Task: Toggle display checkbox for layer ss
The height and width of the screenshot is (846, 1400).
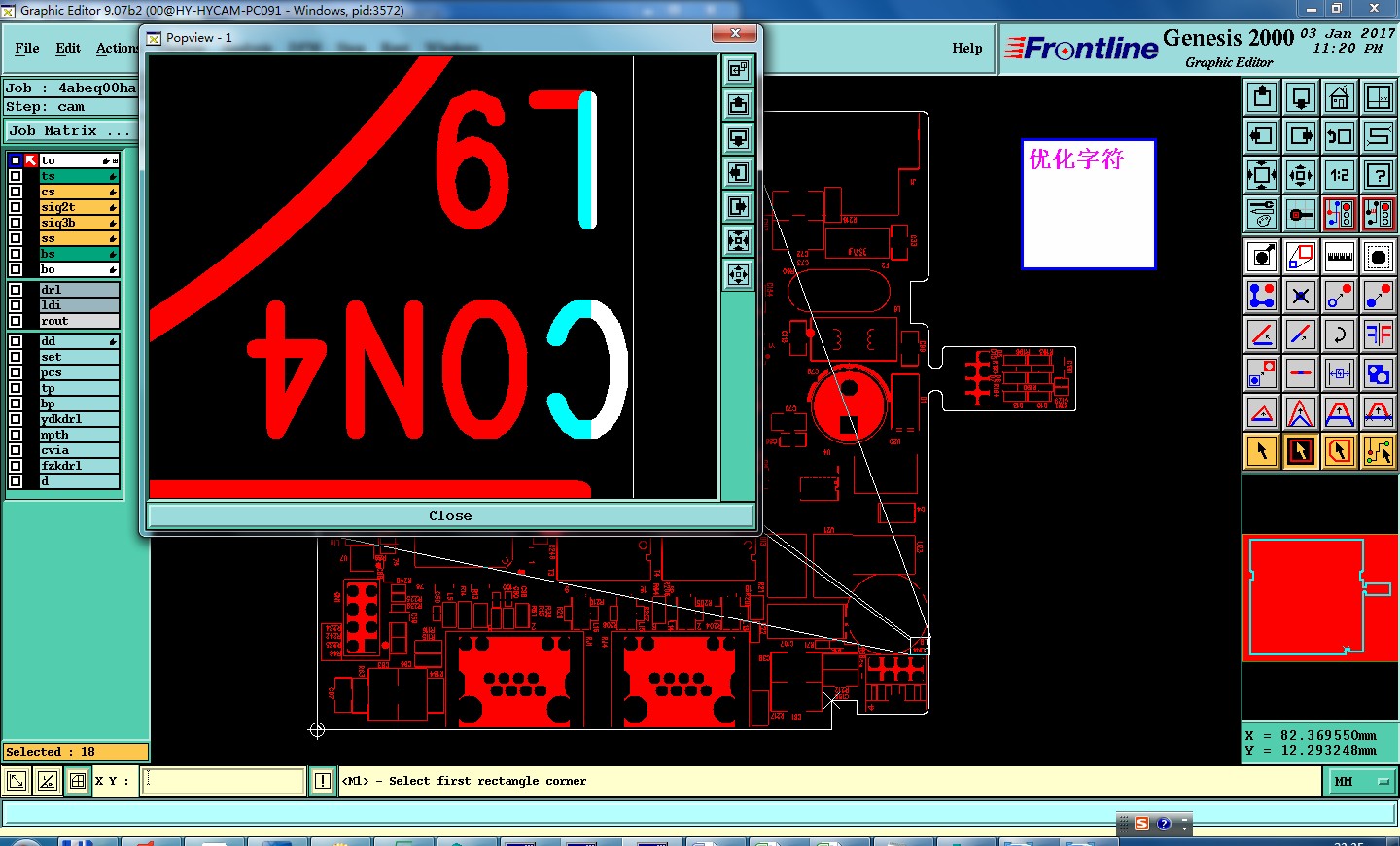Action: click(x=16, y=238)
